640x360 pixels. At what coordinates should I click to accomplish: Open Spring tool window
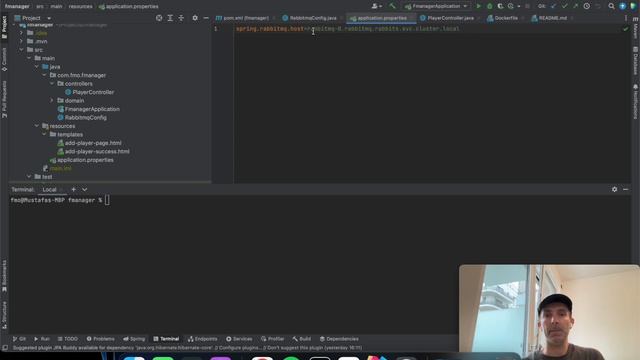134,339
